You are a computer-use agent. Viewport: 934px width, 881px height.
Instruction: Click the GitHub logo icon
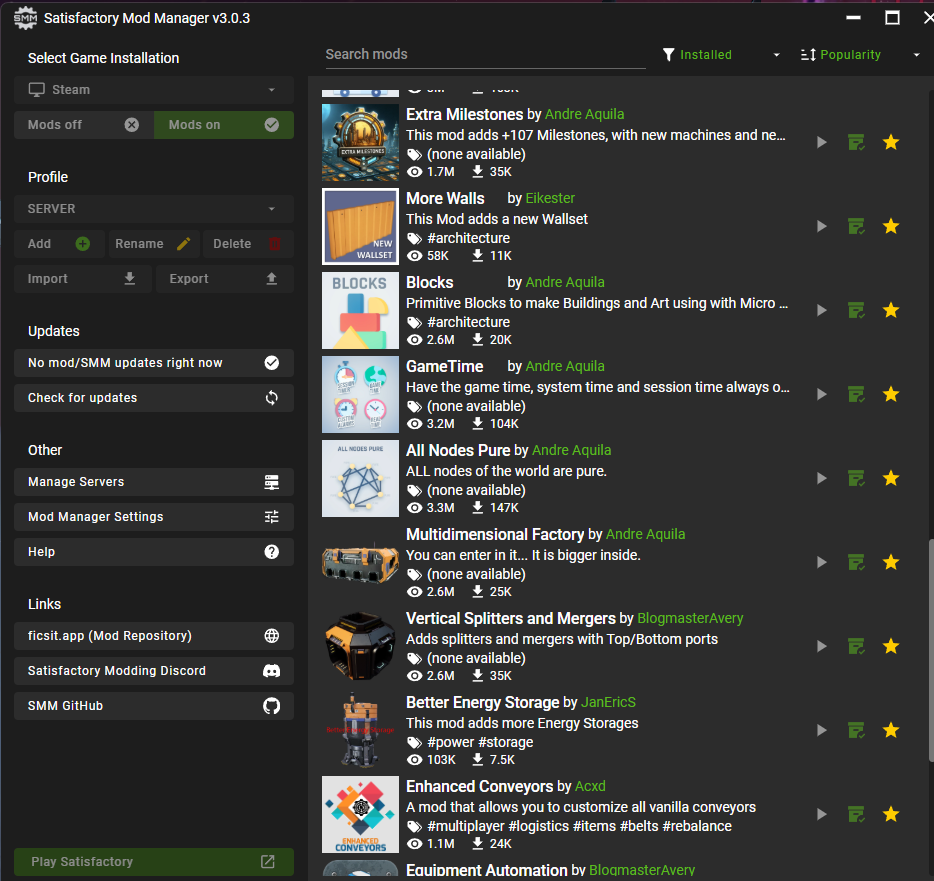coord(272,706)
